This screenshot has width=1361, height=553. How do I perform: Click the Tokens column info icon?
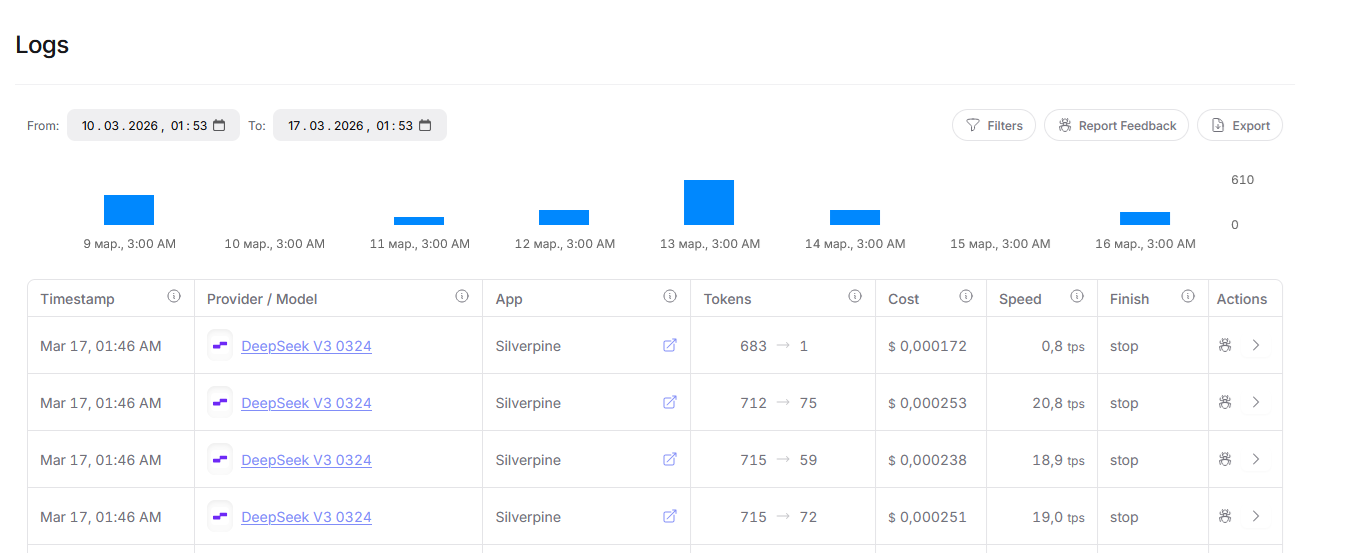855,297
